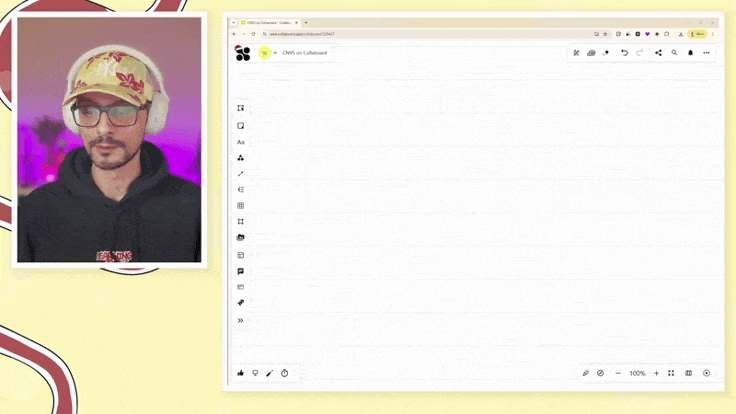Image resolution: width=736 pixels, height=414 pixels.
Task: Select the connector line tool
Action: tap(240, 174)
